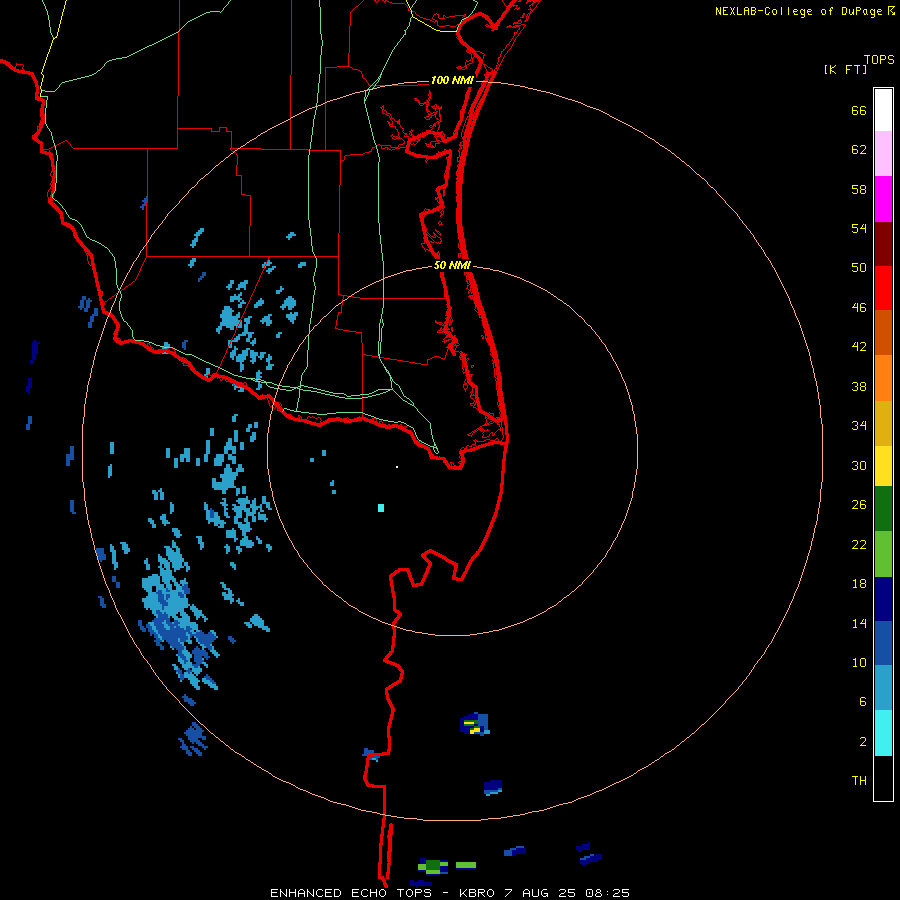
Task: Click the bright red swatch above 46
Action: (883, 288)
